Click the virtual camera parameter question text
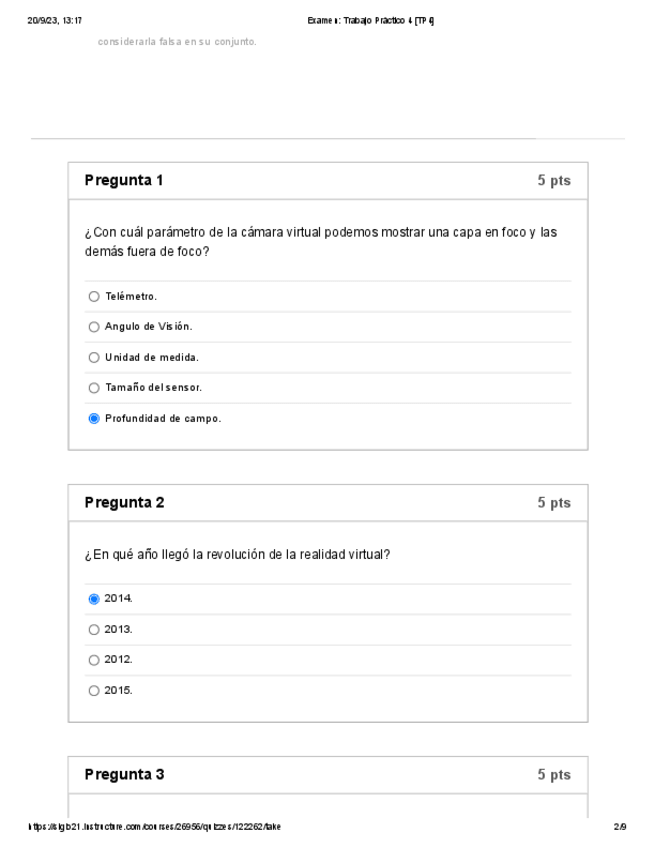Viewport: 655px width, 848px height. pos(321,241)
